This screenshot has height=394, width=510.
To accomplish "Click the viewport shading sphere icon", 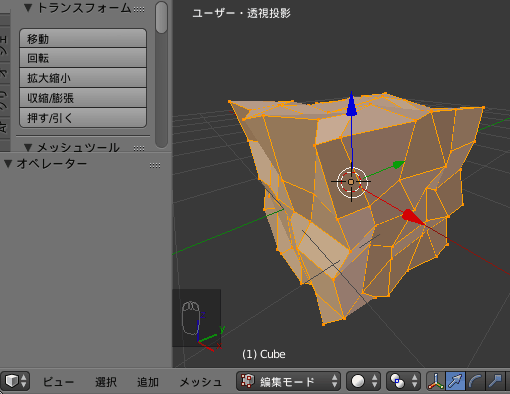I will click(364, 381).
